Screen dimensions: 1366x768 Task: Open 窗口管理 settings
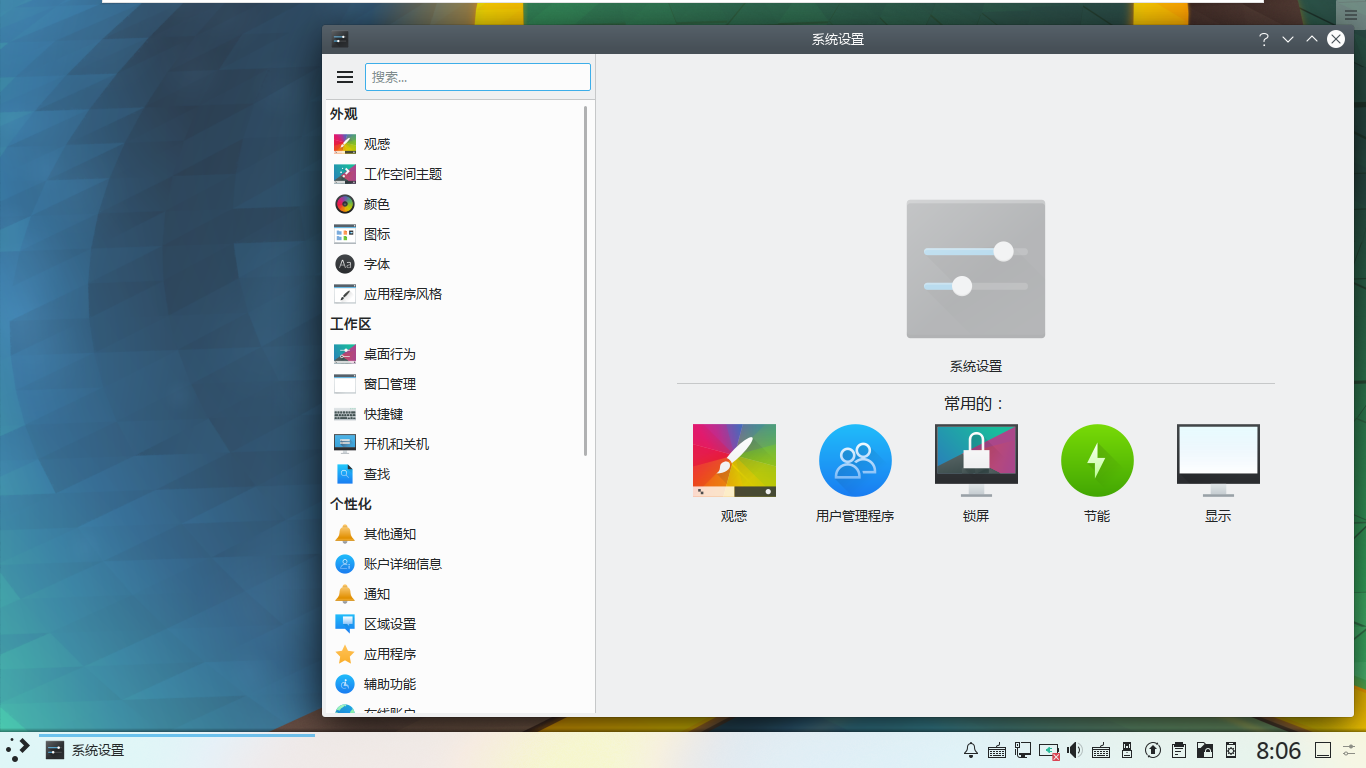(454, 384)
